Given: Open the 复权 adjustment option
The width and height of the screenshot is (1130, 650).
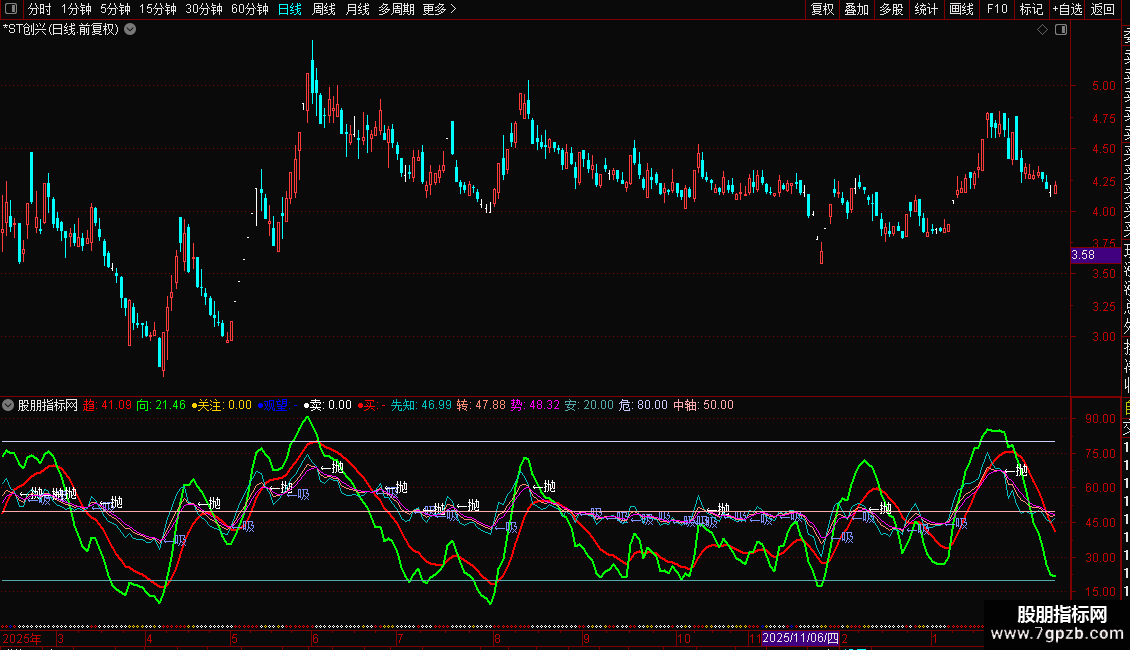Looking at the screenshot, I should click(822, 9).
